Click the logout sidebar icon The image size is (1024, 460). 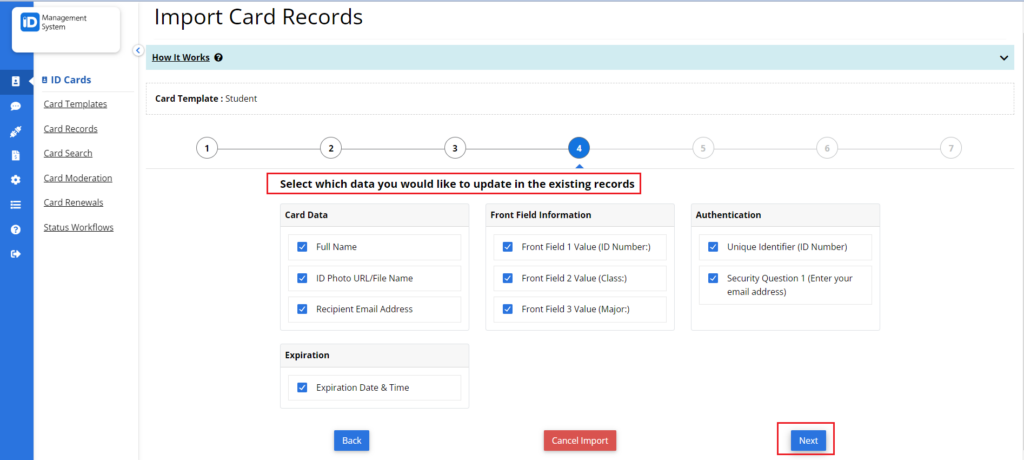(16, 254)
